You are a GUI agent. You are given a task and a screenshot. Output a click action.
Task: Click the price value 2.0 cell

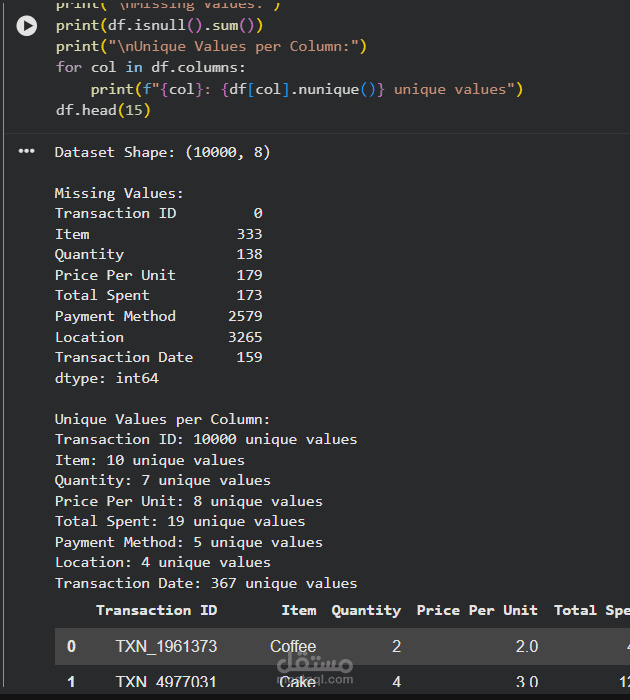pyautogui.click(x=526, y=647)
